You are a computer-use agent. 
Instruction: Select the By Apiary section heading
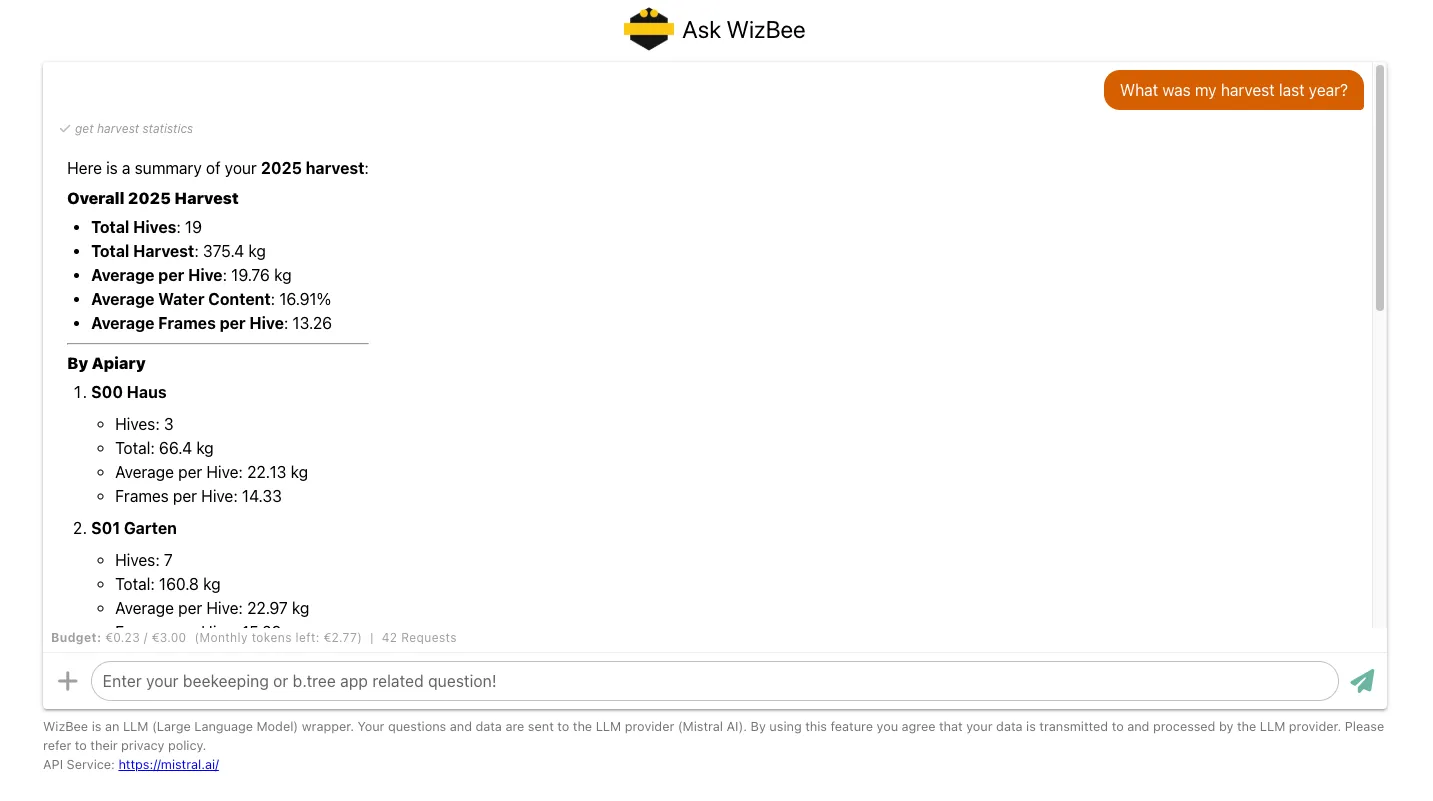tap(106, 363)
